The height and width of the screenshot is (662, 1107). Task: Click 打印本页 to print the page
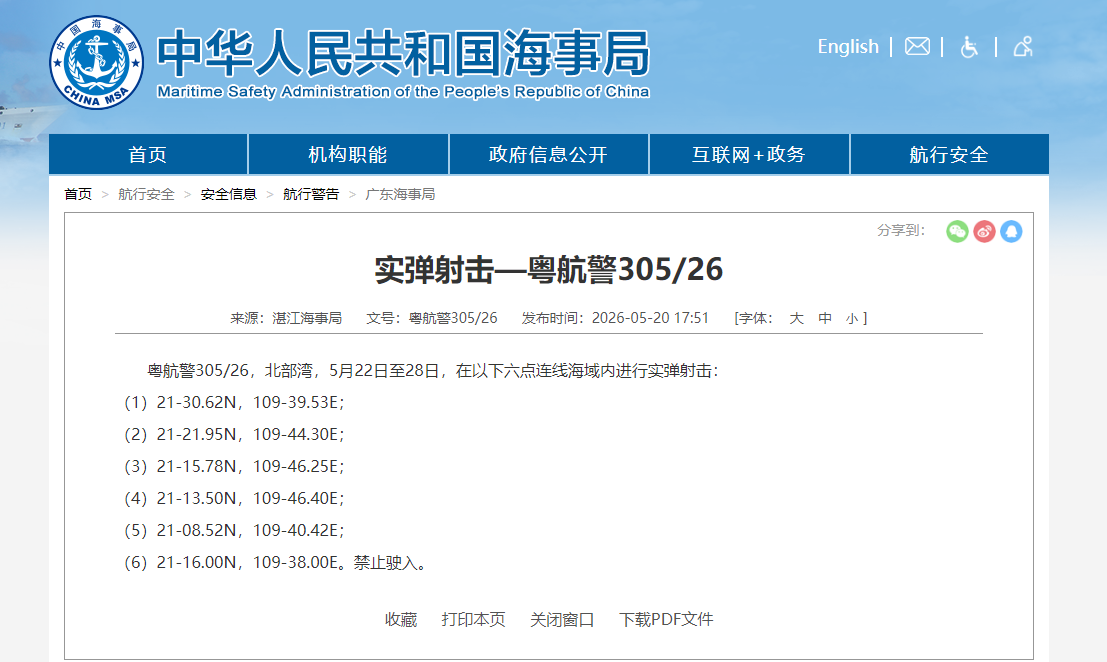point(473,620)
